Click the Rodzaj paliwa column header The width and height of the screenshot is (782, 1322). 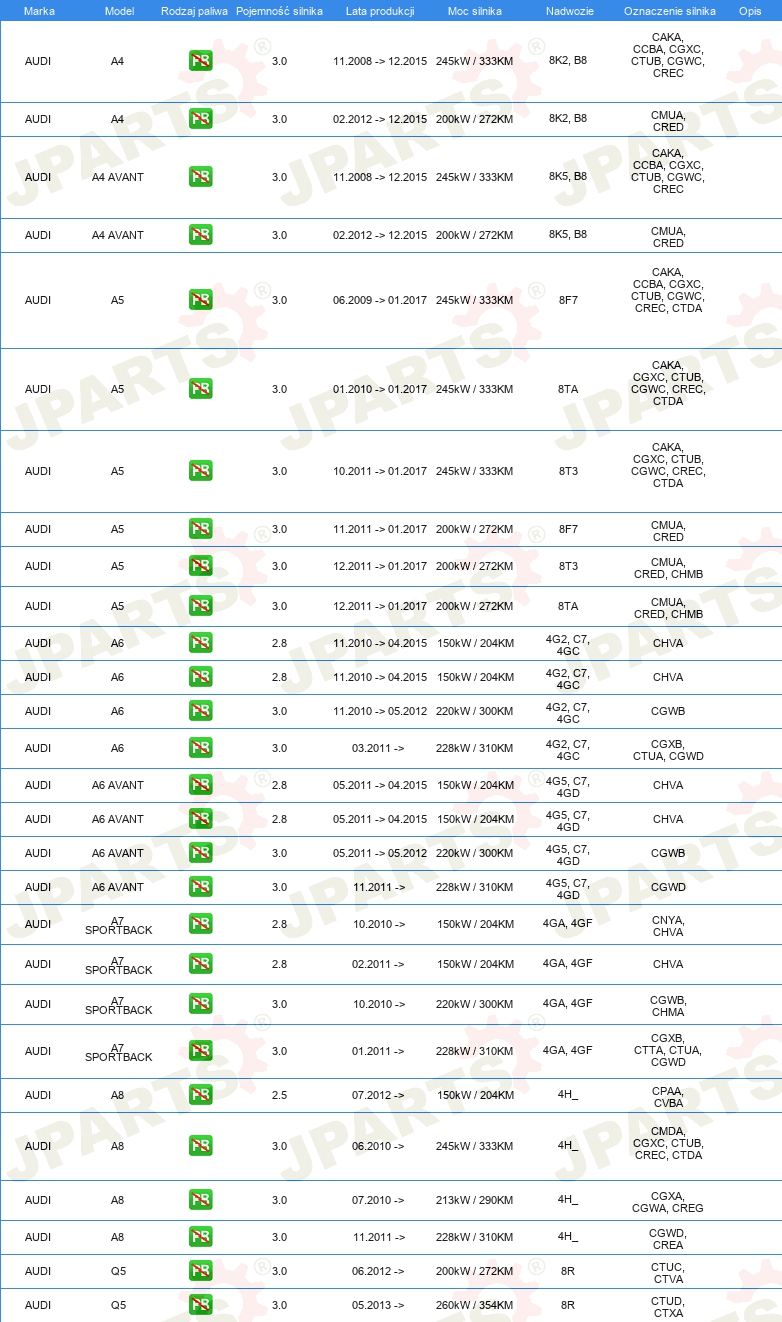click(194, 10)
